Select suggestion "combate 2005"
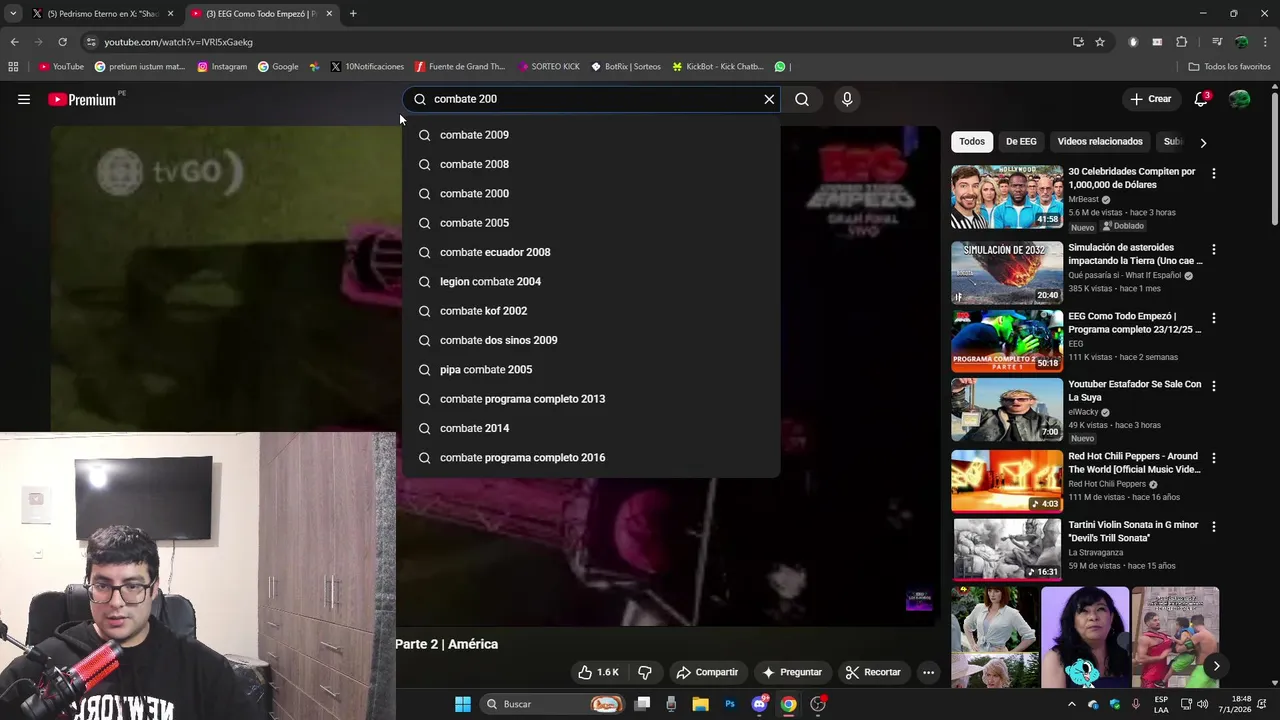This screenshot has width=1280, height=720. (x=590, y=223)
